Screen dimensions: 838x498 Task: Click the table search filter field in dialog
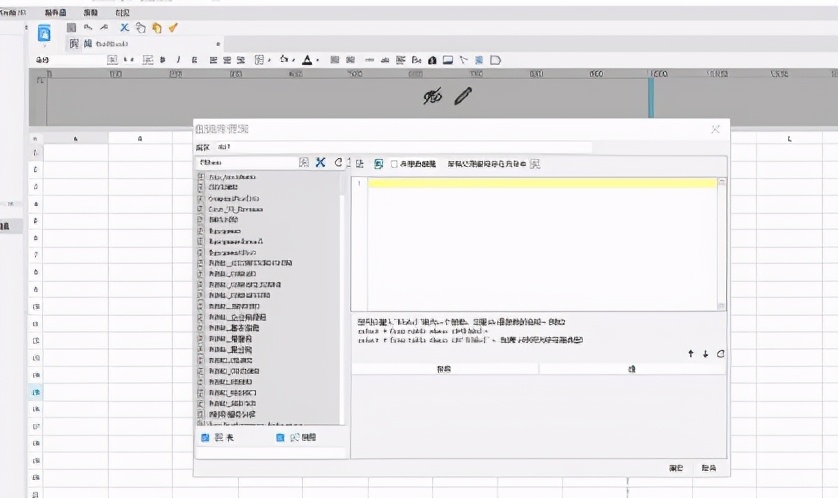tap(247, 162)
